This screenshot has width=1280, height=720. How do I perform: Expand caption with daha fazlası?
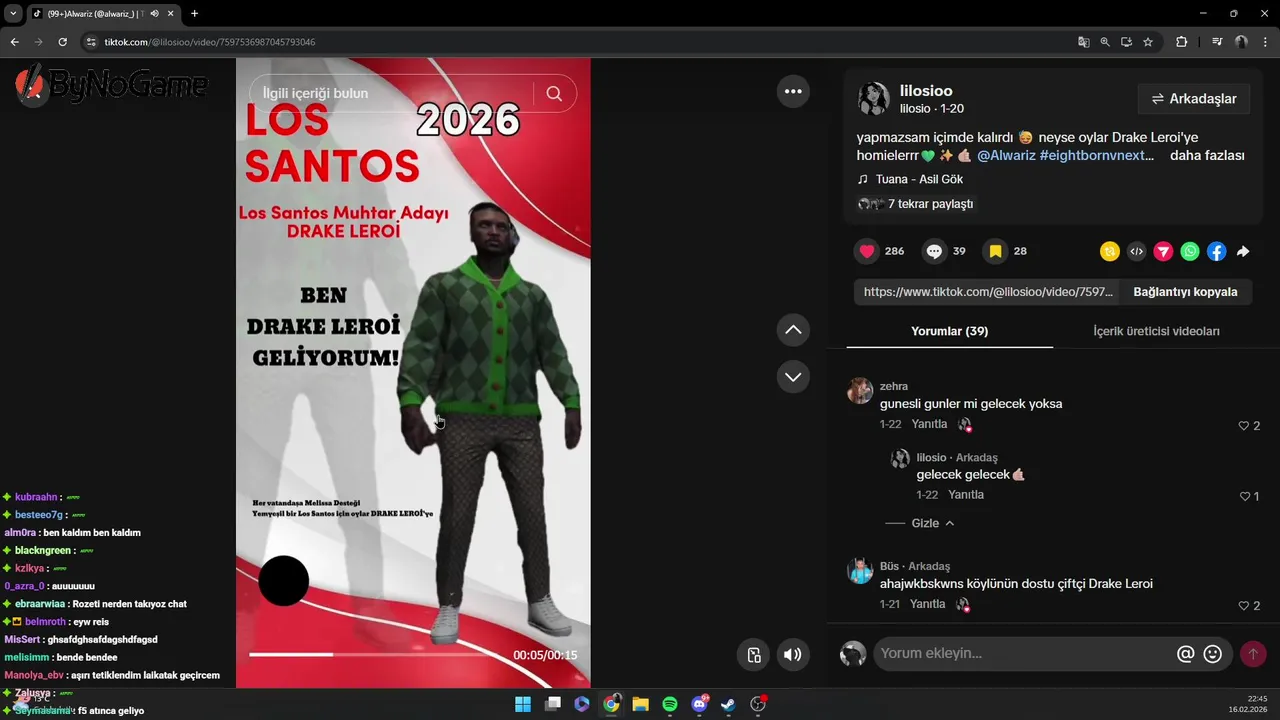[1207, 156]
